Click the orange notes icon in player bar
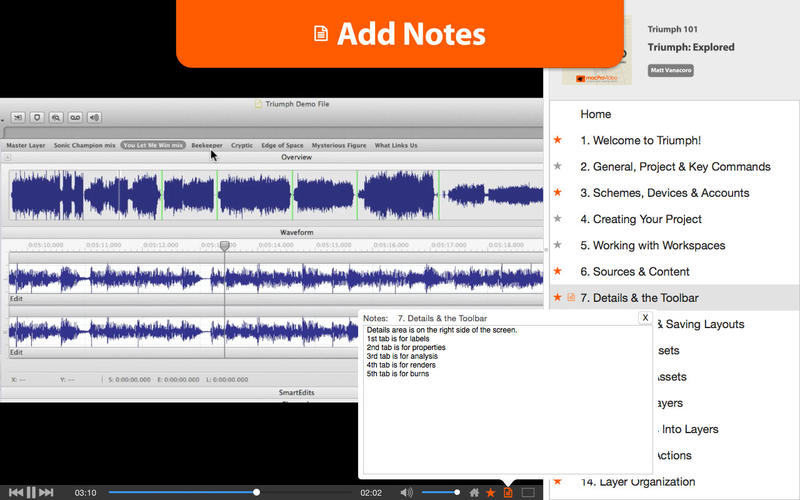Screen dimensions: 800x500 click(508, 492)
